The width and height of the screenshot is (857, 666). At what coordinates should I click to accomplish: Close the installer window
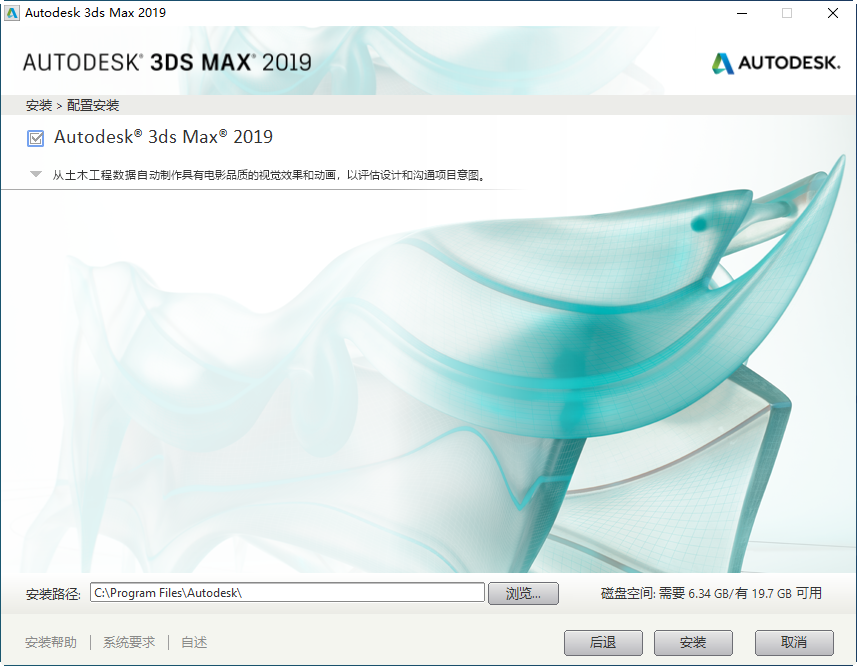pyautogui.click(x=832, y=13)
